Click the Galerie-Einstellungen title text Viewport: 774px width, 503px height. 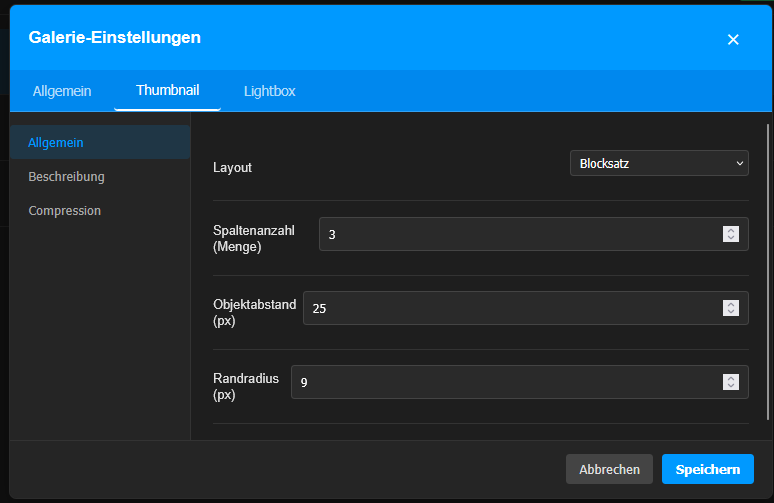(x=115, y=38)
